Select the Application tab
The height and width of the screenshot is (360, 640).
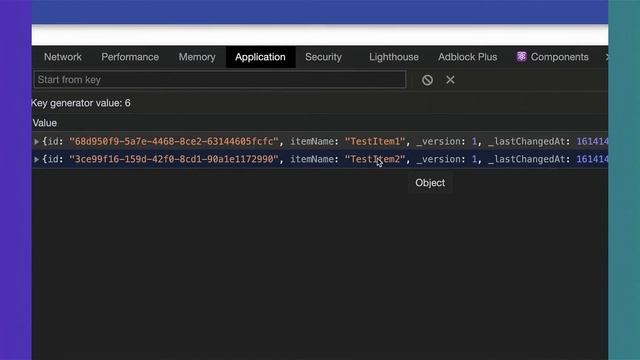click(260, 57)
